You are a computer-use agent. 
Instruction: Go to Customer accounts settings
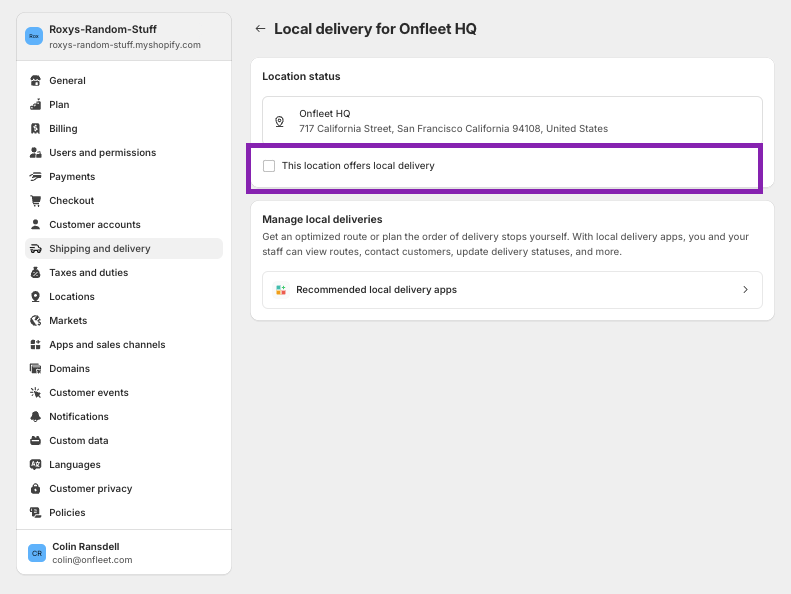[124, 225]
